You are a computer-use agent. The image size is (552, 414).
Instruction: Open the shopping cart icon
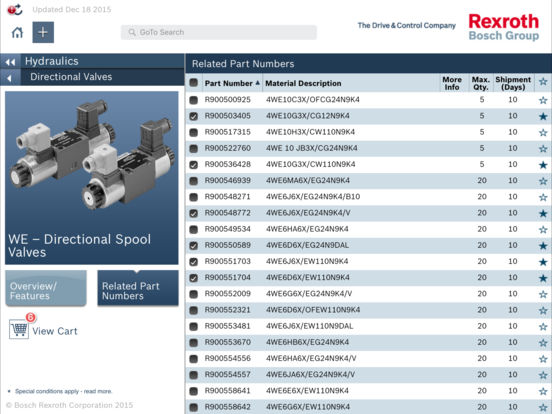(19, 329)
